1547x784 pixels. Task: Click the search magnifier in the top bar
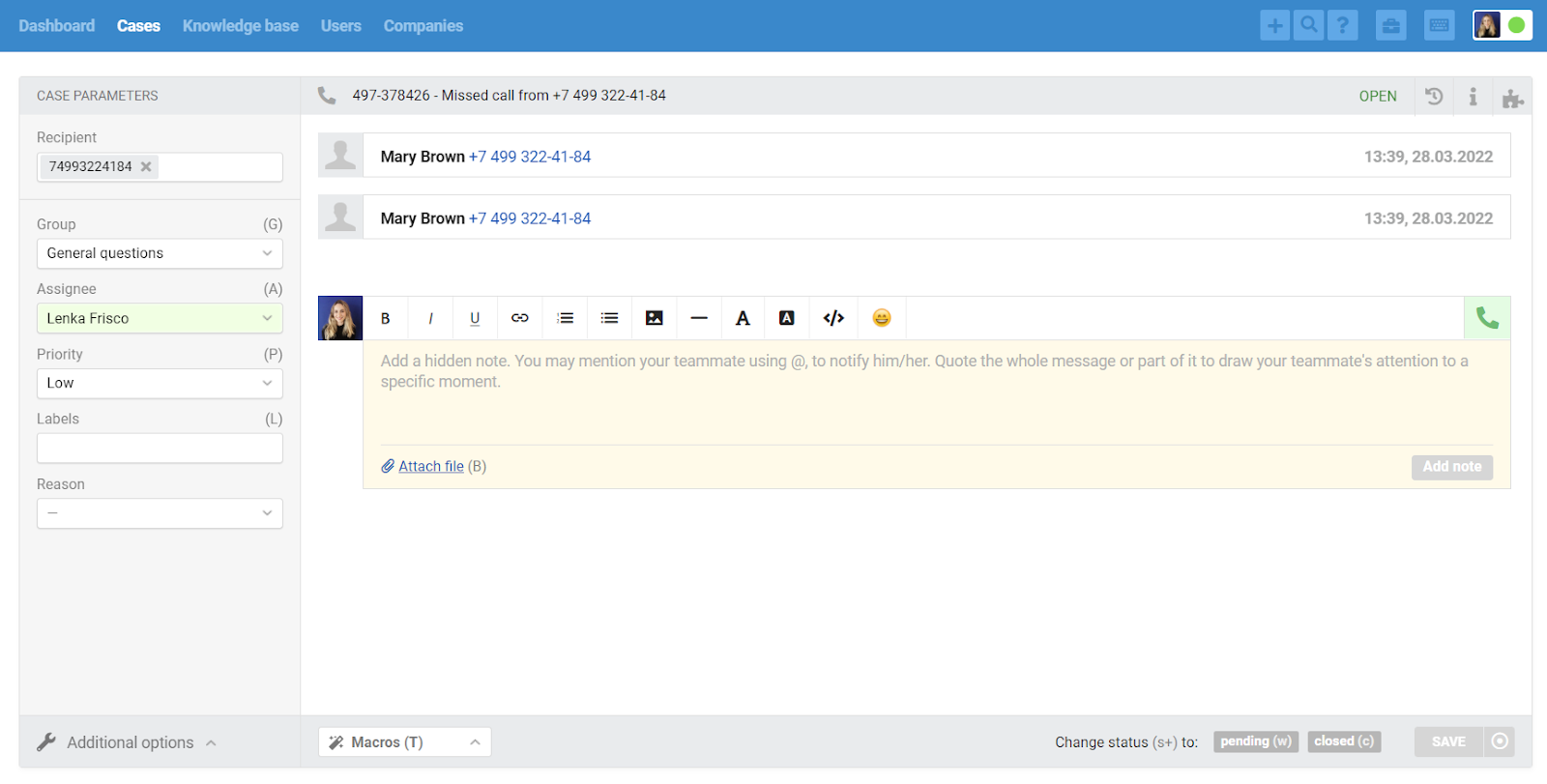point(1308,26)
